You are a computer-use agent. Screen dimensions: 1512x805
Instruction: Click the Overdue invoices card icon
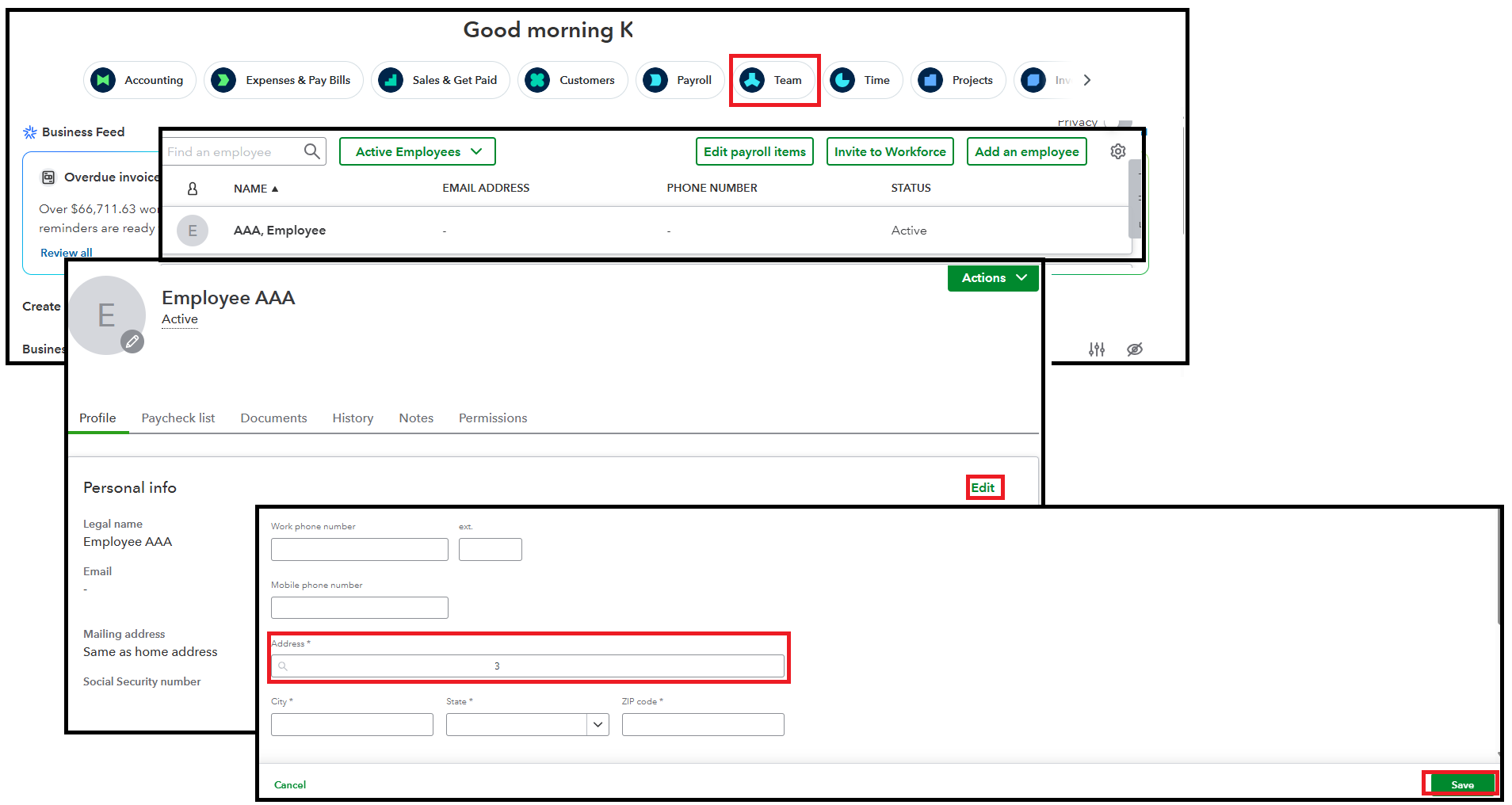48,177
